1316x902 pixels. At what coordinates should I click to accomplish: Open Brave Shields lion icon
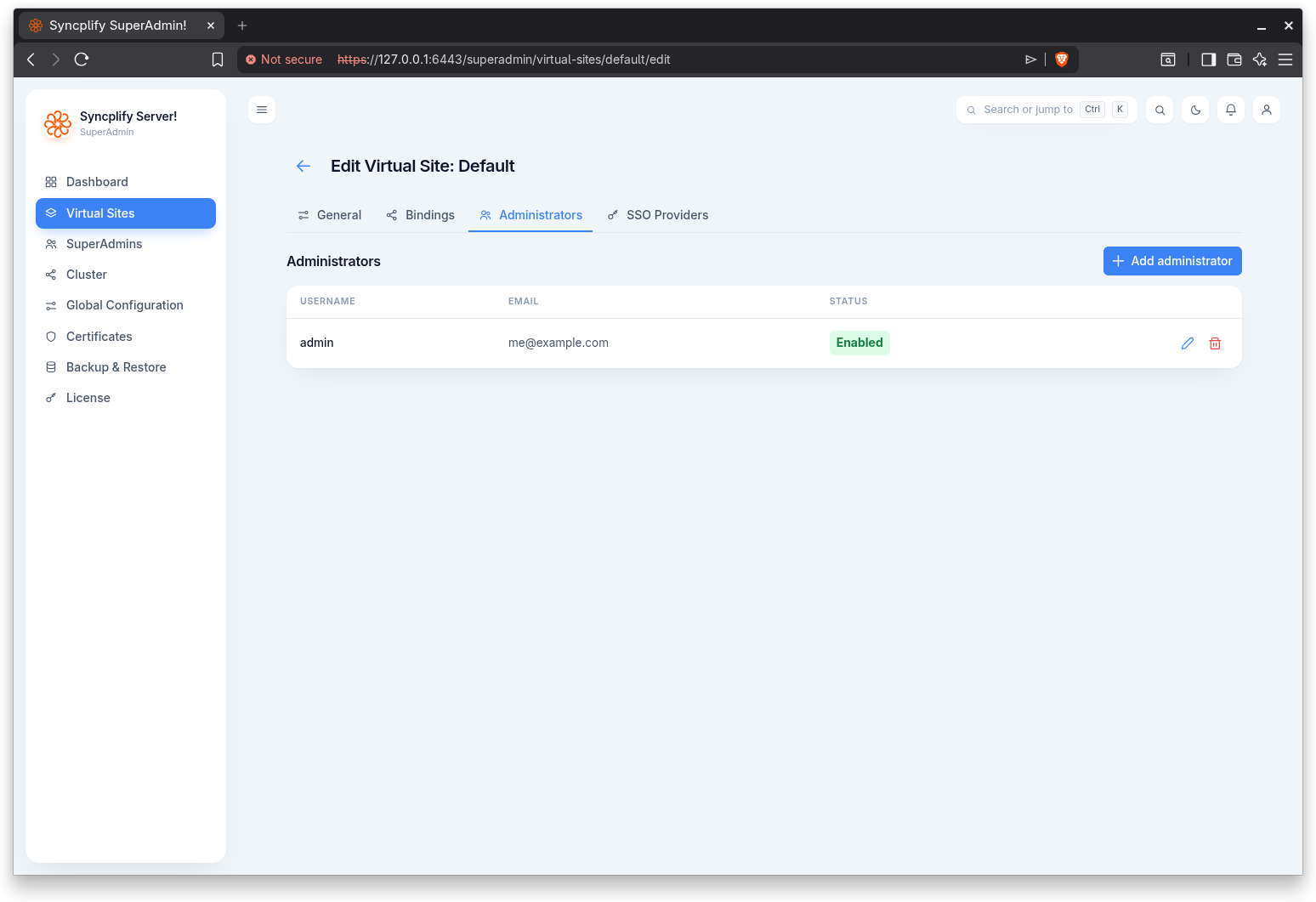(1061, 60)
